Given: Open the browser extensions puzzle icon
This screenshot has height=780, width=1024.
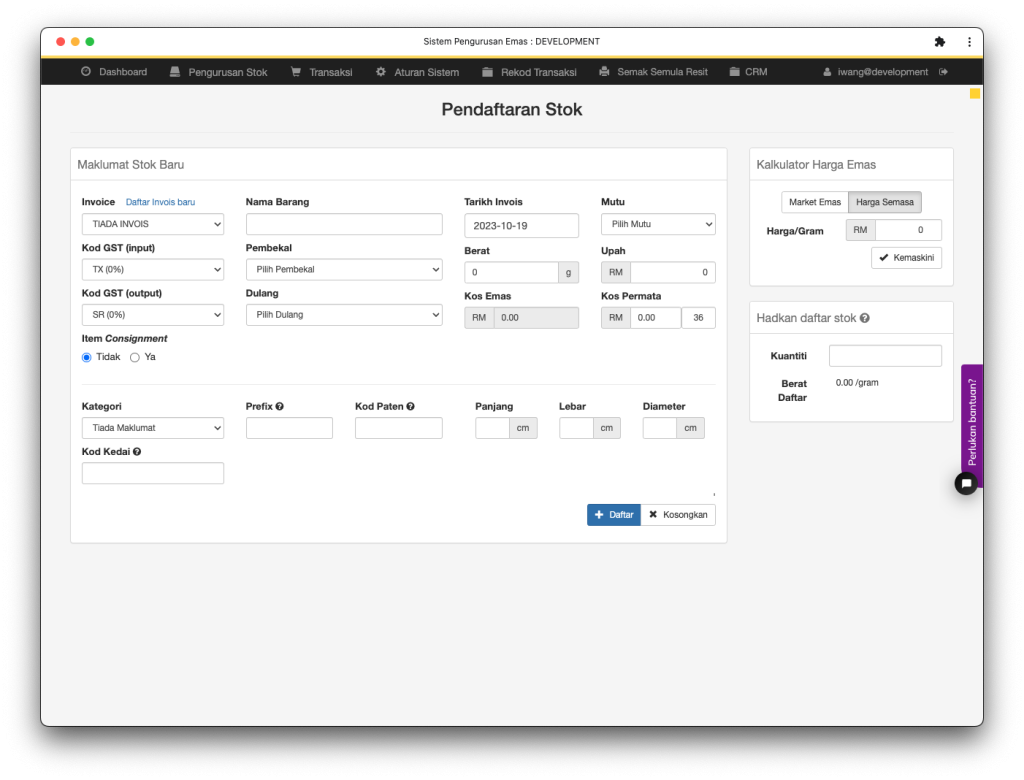Looking at the screenshot, I should pyautogui.click(x=939, y=42).
